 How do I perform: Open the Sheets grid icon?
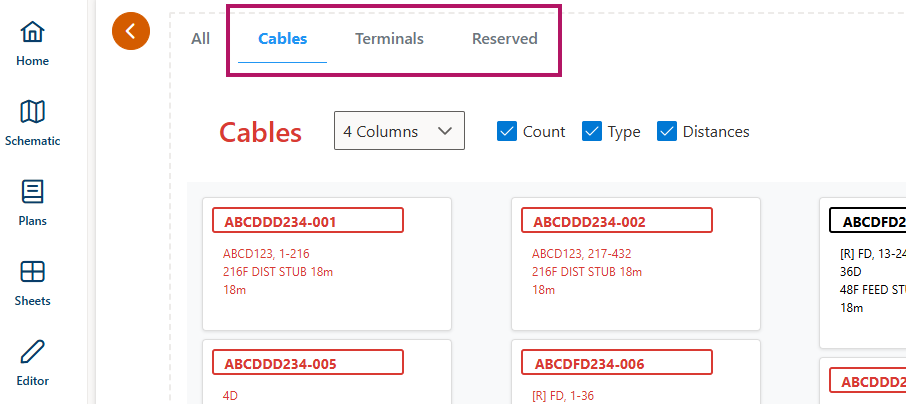[32, 271]
